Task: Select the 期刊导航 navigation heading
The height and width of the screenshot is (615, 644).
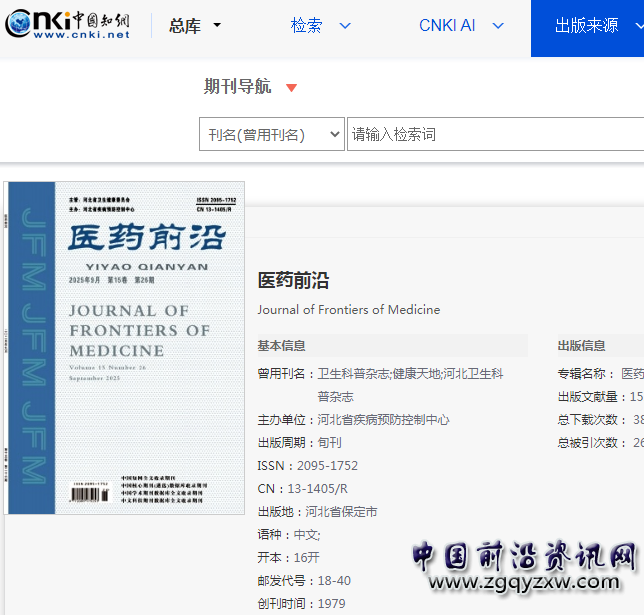Action: (237, 87)
